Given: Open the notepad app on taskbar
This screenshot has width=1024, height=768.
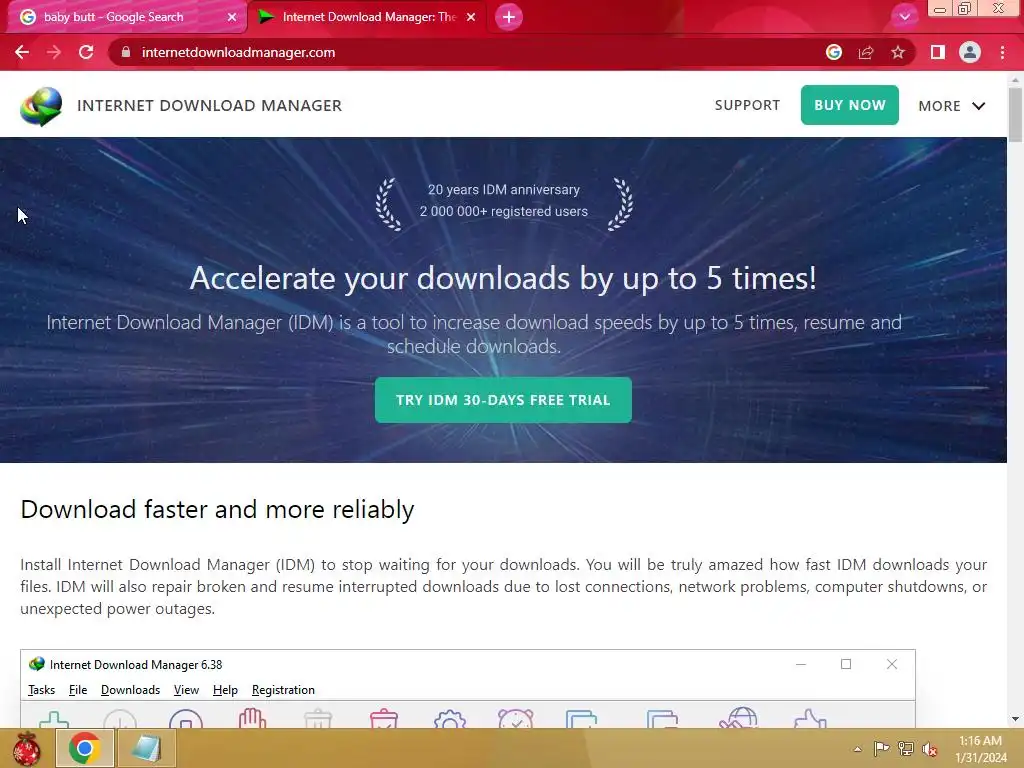Looking at the screenshot, I should point(146,748).
